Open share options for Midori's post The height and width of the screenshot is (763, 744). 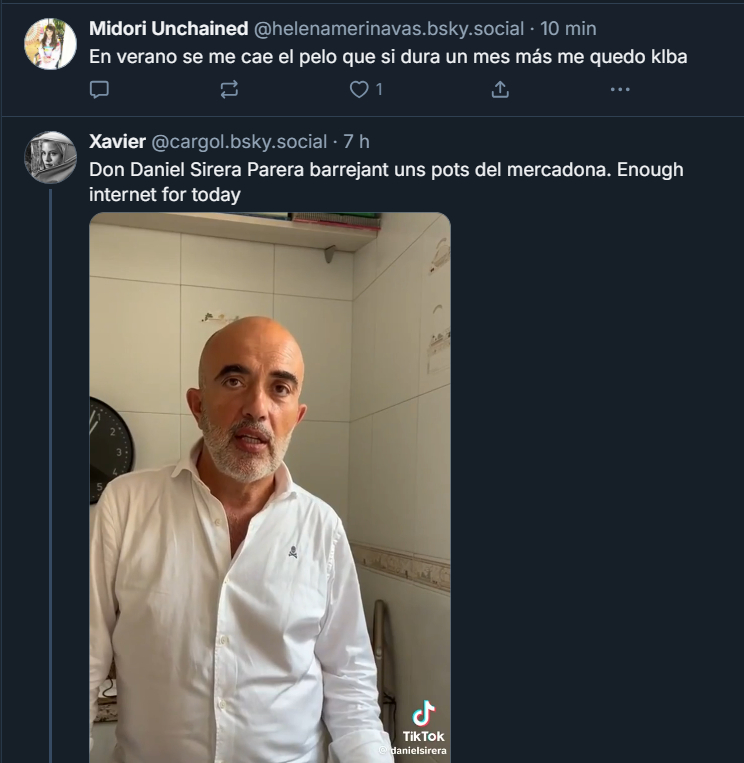tap(500, 90)
